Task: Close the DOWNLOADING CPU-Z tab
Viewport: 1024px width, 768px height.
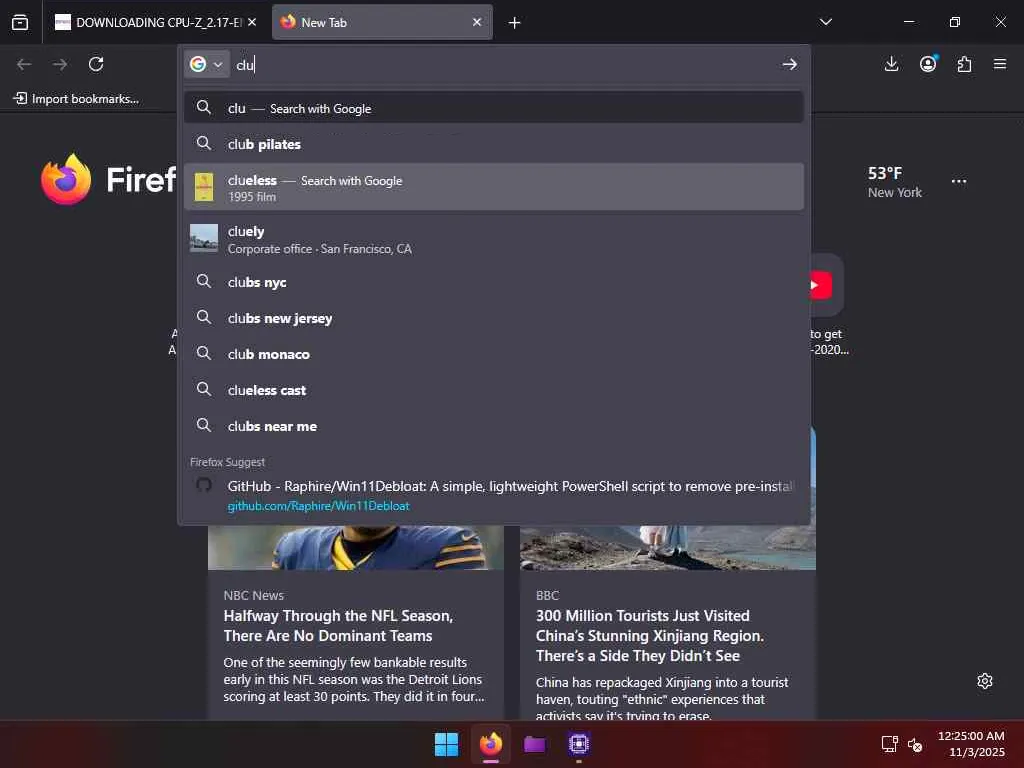Action: click(252, 22)
